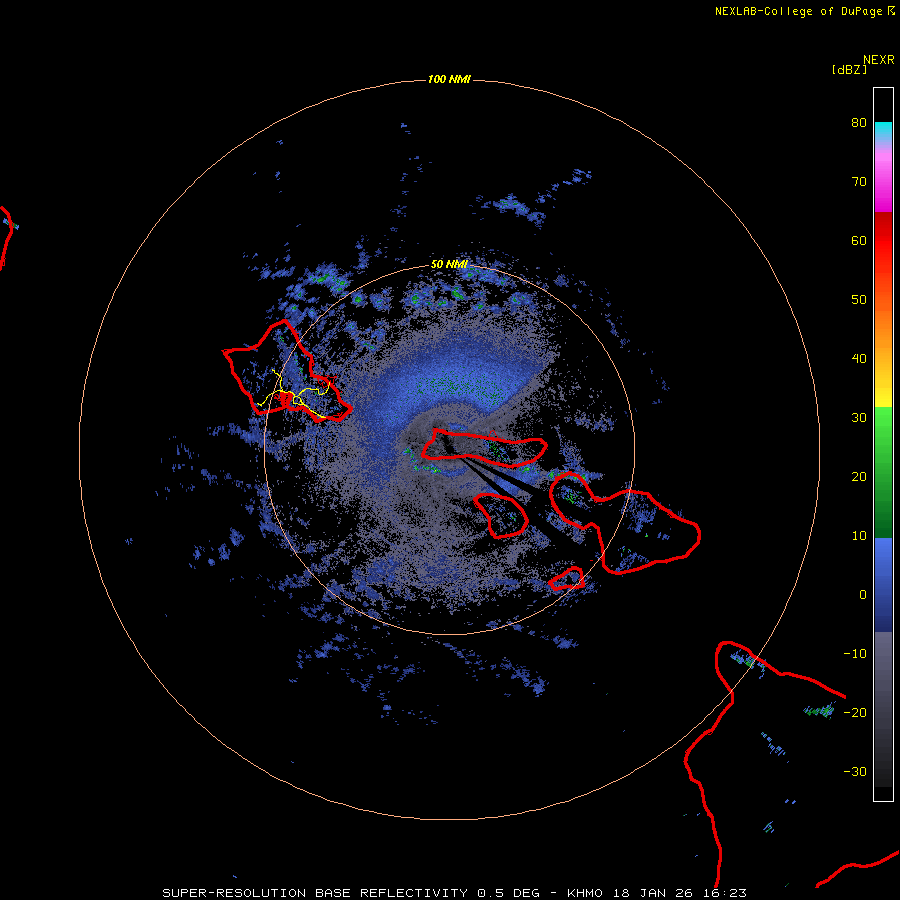The height and width of the screenshot is (900, 900).
Task: Select the -30 value on dBZ scale
Action: coord(855,772)
